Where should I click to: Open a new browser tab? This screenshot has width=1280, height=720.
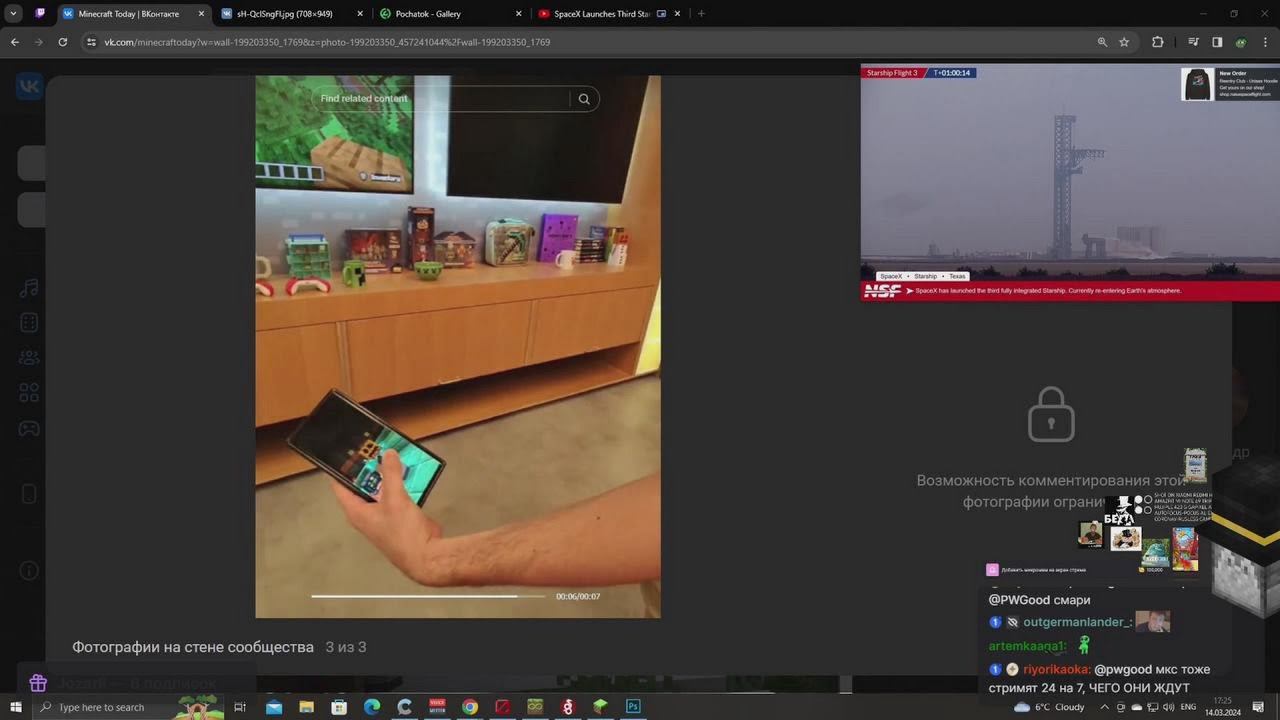coord(700,14)
